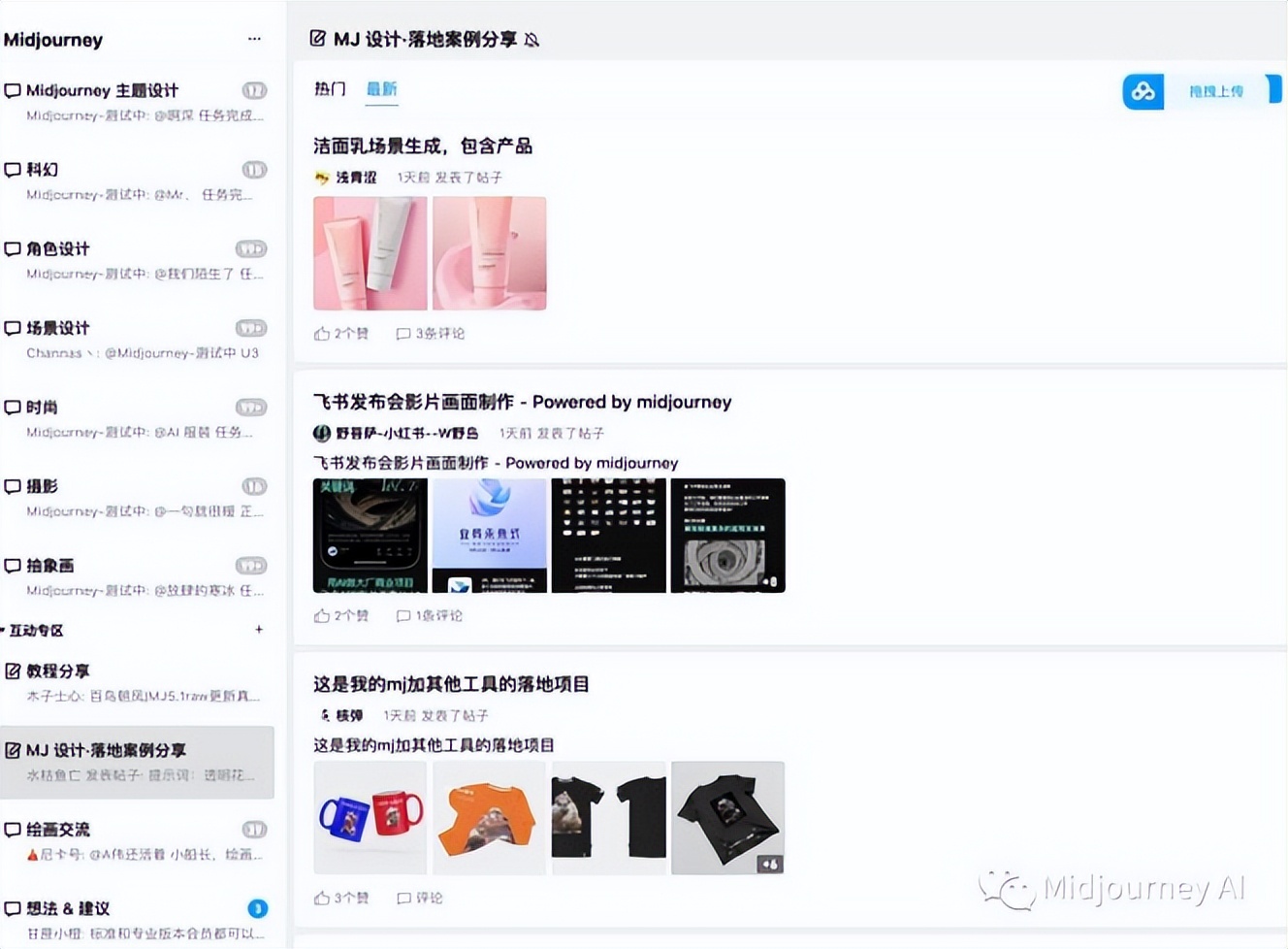The width and height of the screenshot is (1288, 949).
Task: Comment on the mj加其他工具的落地项目 post
Action: (419, 899)
